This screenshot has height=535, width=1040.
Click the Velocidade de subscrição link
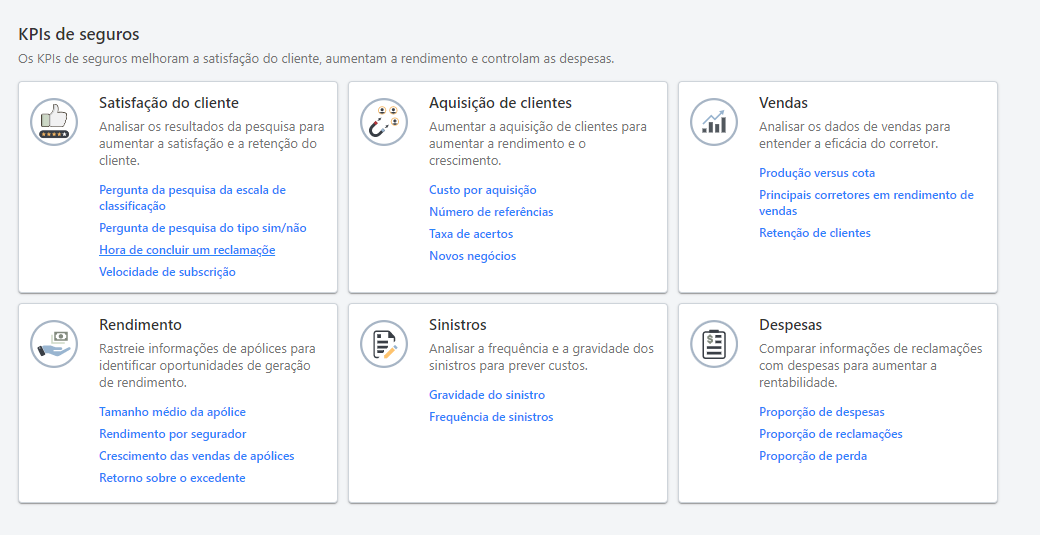point(167,272)
